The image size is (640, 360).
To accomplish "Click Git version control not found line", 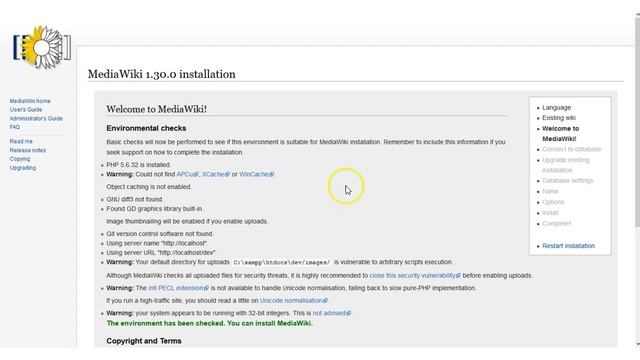I will (160, 234).
